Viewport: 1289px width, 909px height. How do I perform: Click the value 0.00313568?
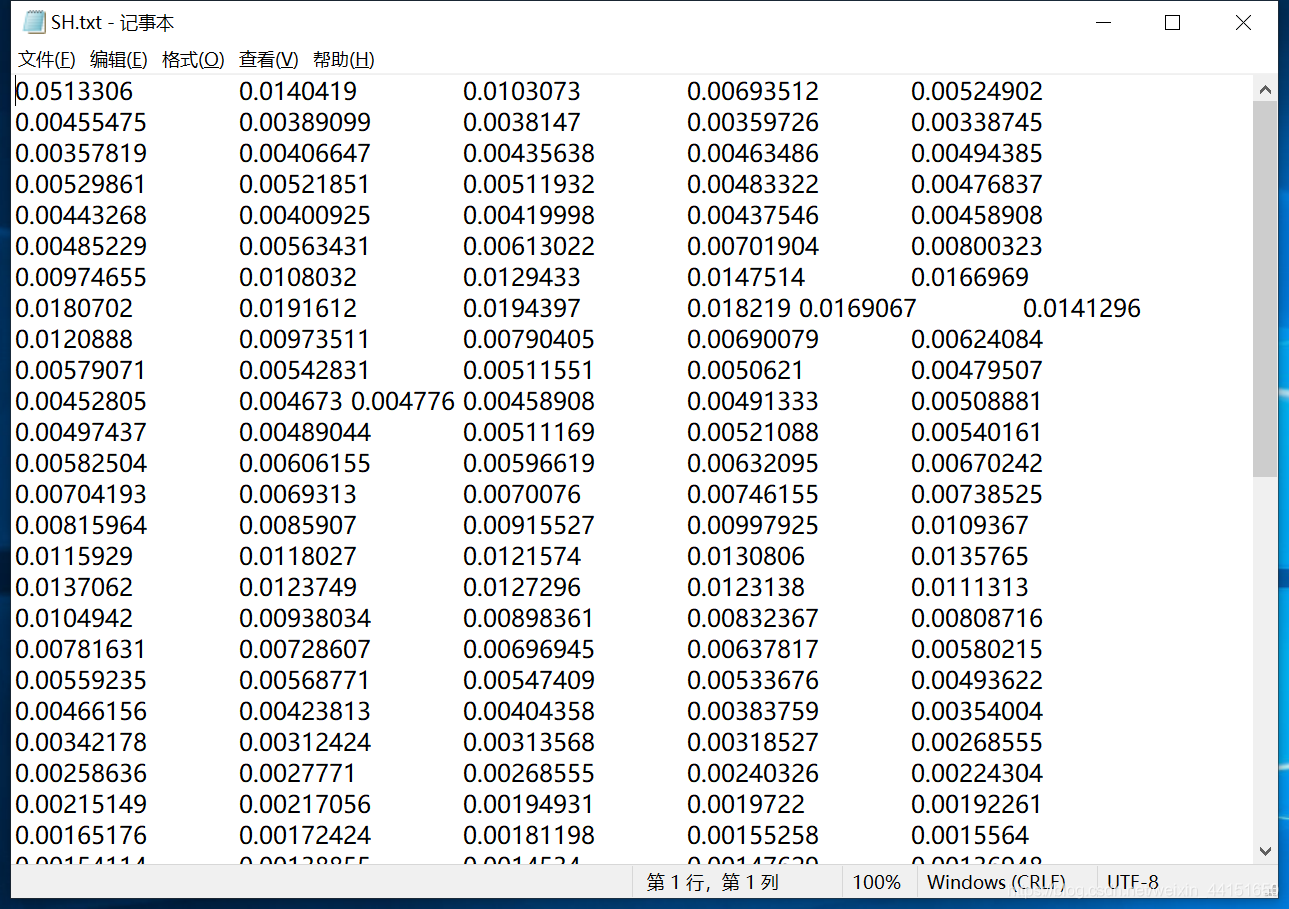point(529,743)
